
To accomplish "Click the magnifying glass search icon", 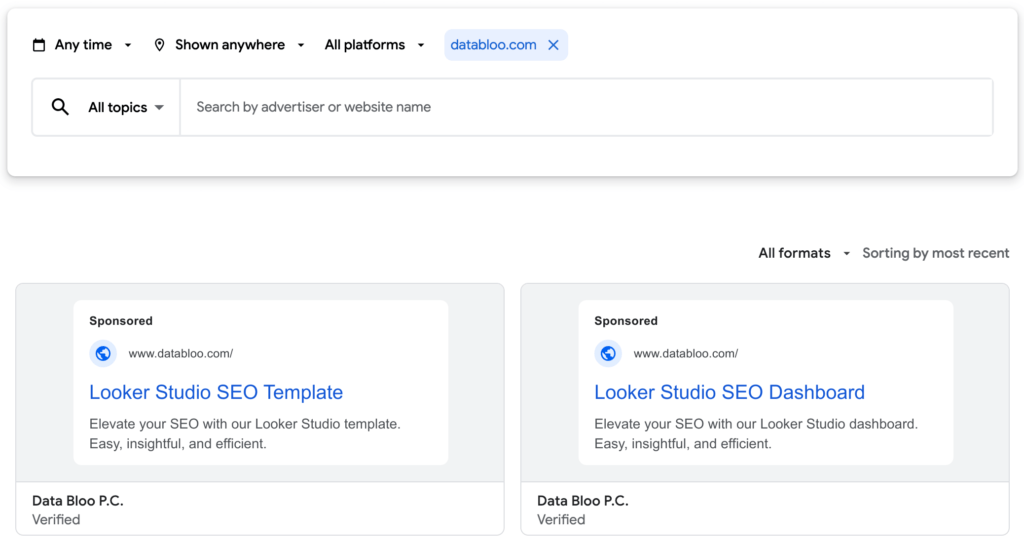I will point(60,107).
